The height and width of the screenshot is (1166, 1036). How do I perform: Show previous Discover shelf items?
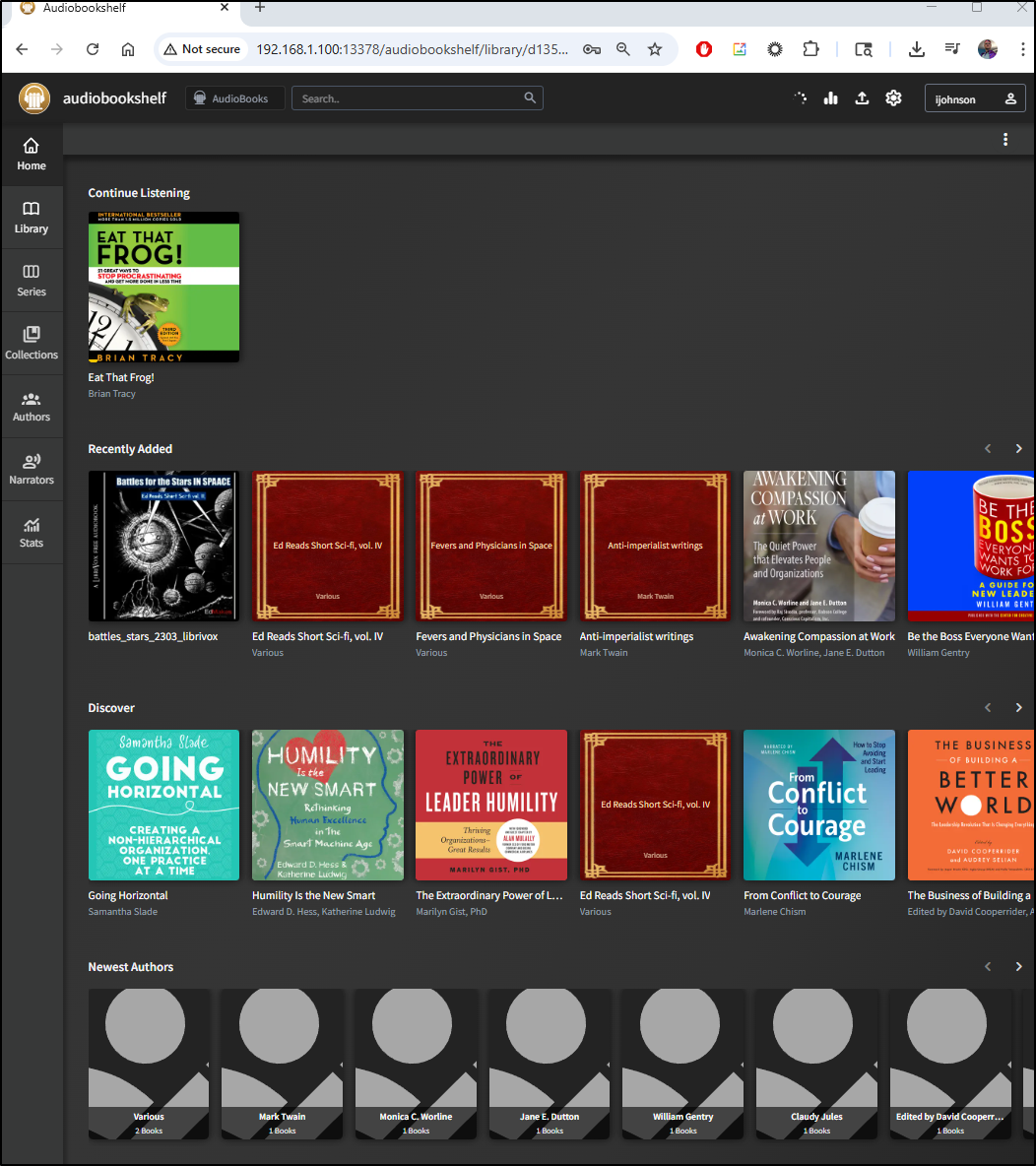coord(988,707)
